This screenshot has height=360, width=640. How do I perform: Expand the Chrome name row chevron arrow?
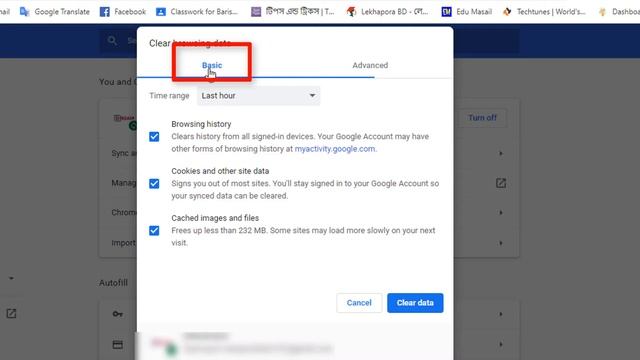coord(501,213)
